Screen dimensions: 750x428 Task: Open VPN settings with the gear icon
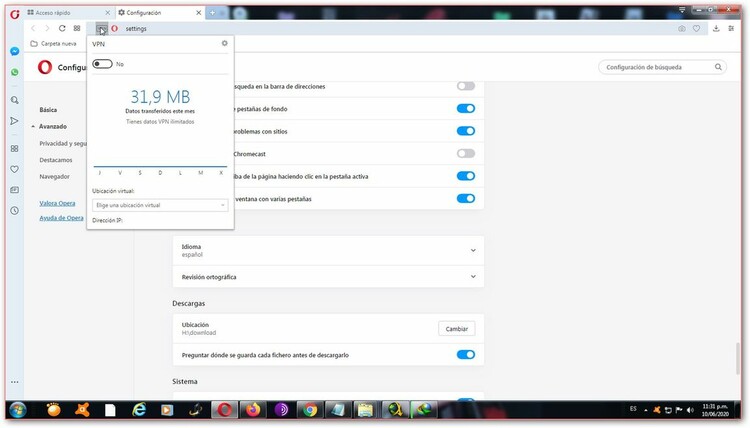click(x=224, y=44)
